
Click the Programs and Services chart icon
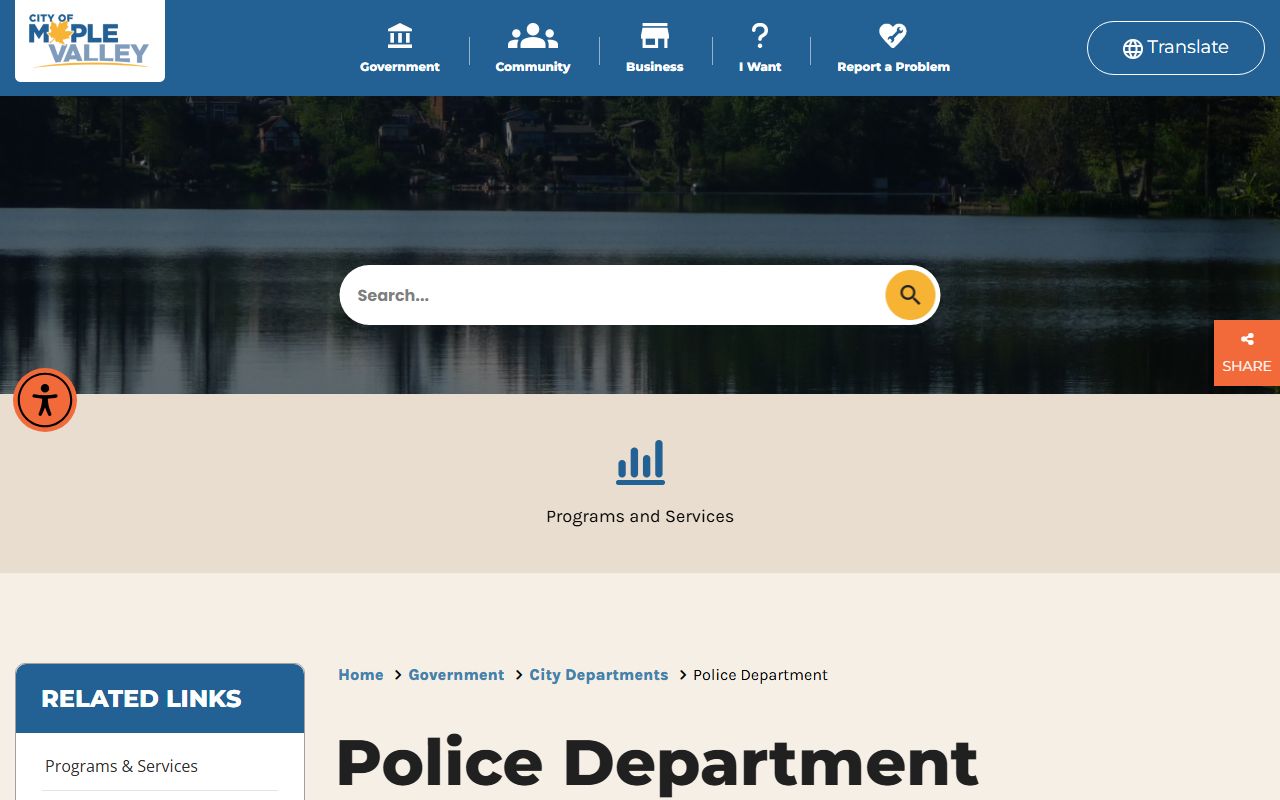pos(640,462)
